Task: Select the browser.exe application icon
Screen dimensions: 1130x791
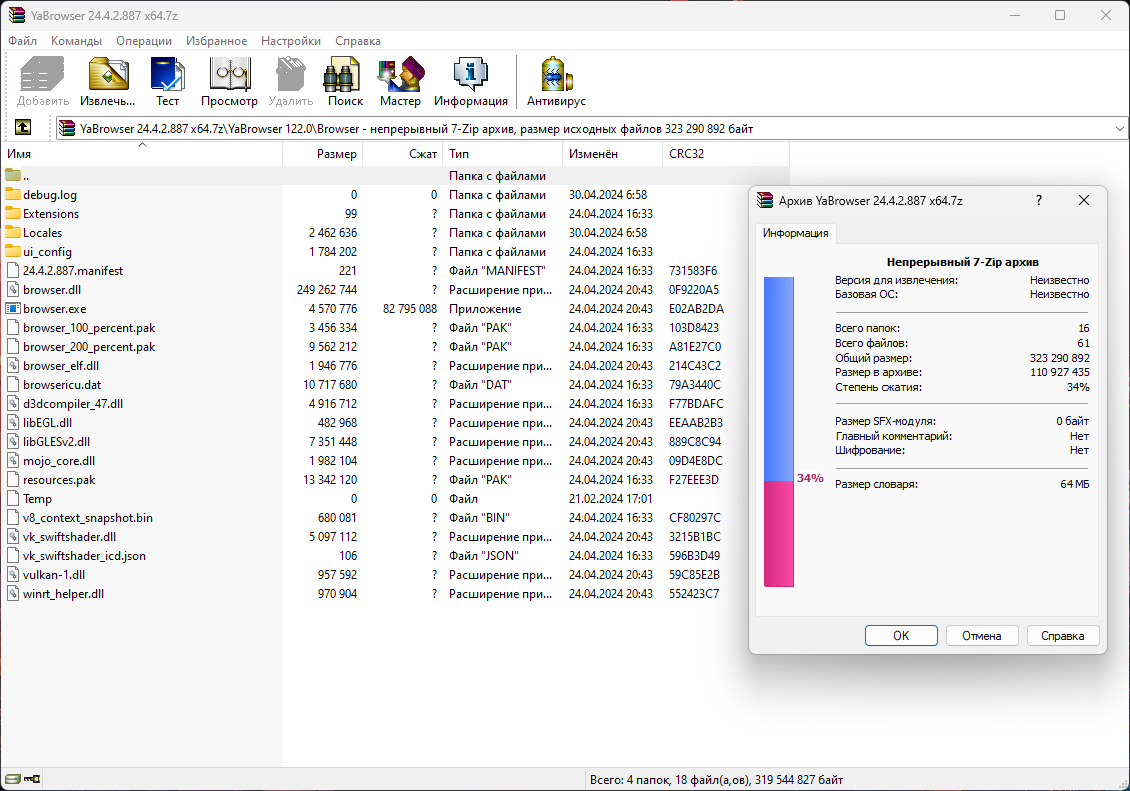Action: [x=12, y=308]
